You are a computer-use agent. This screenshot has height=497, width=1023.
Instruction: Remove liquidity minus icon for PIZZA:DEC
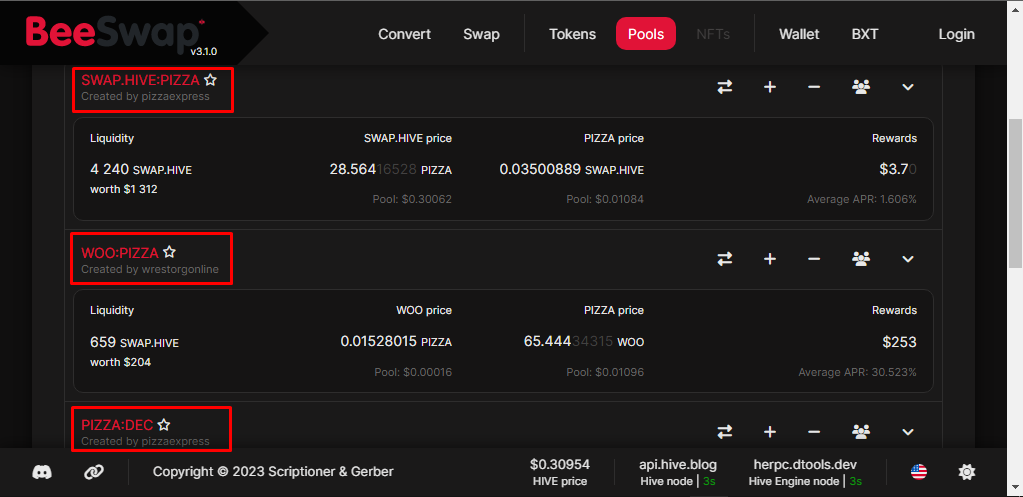point(814,432)
